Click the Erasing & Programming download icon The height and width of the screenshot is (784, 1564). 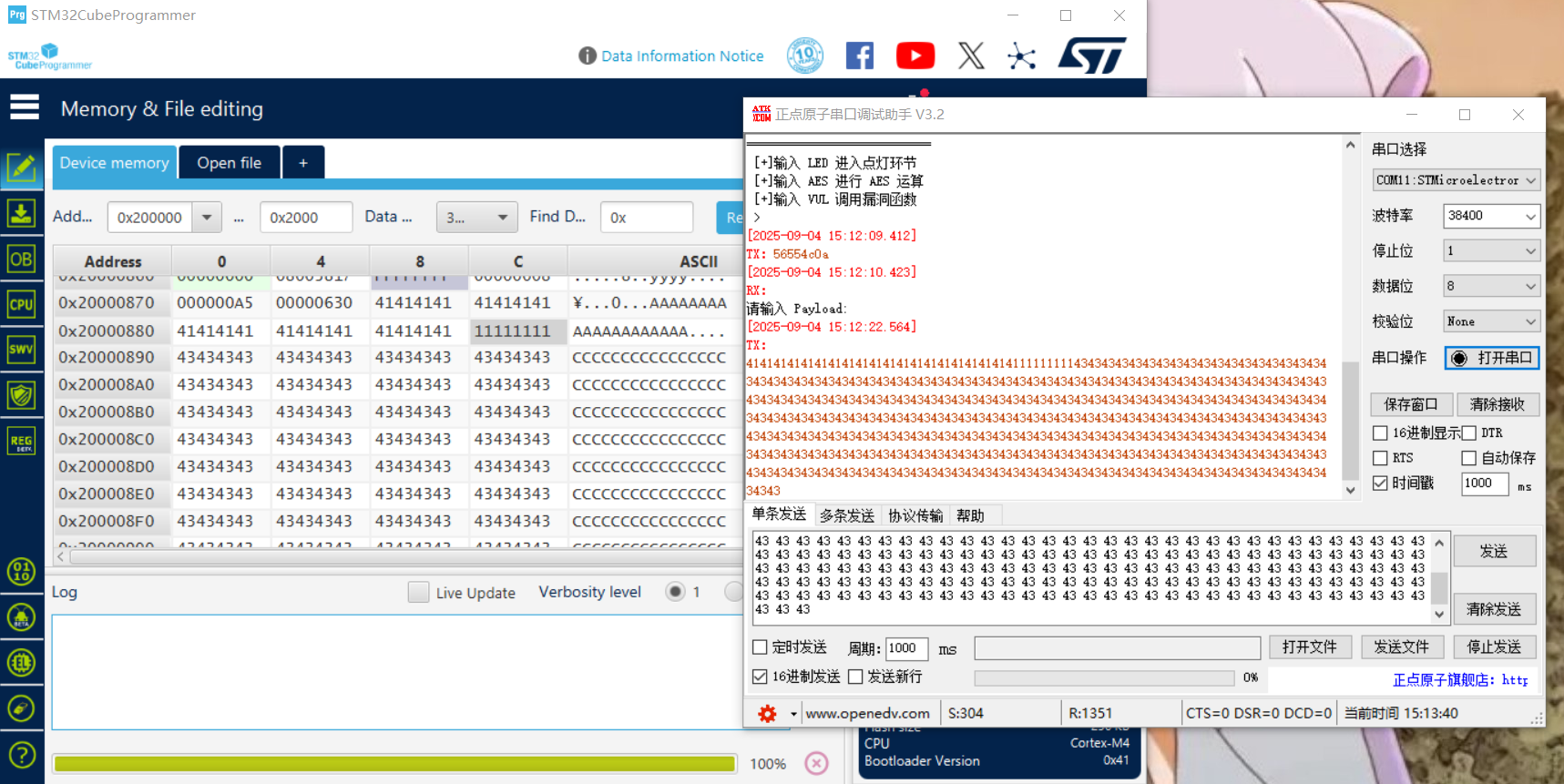(x=21, y=214)
